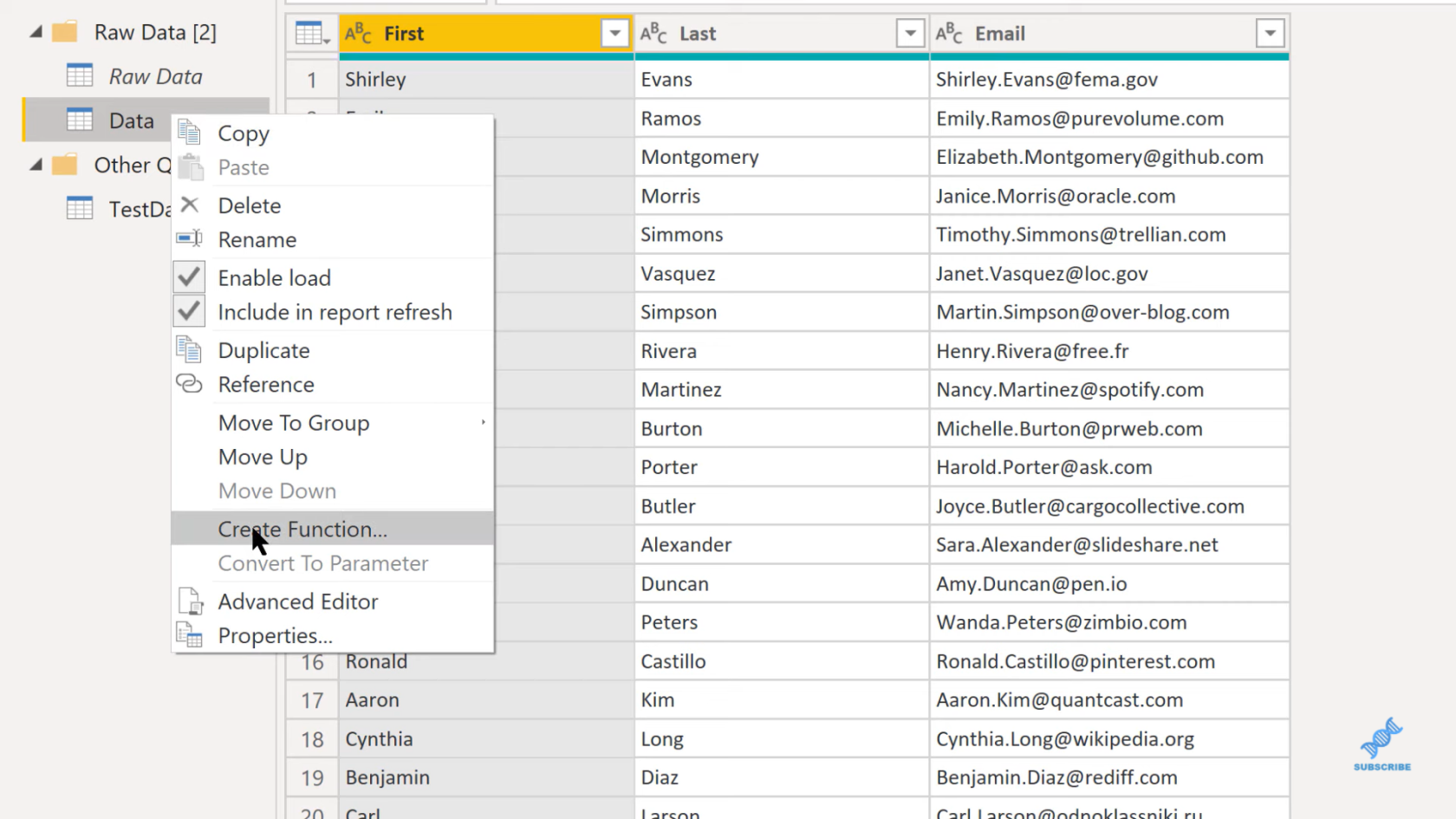The height and width of the screenshot is (819, 1456).
Task: Click the Duplicate icon
Action: click(189, 349)
